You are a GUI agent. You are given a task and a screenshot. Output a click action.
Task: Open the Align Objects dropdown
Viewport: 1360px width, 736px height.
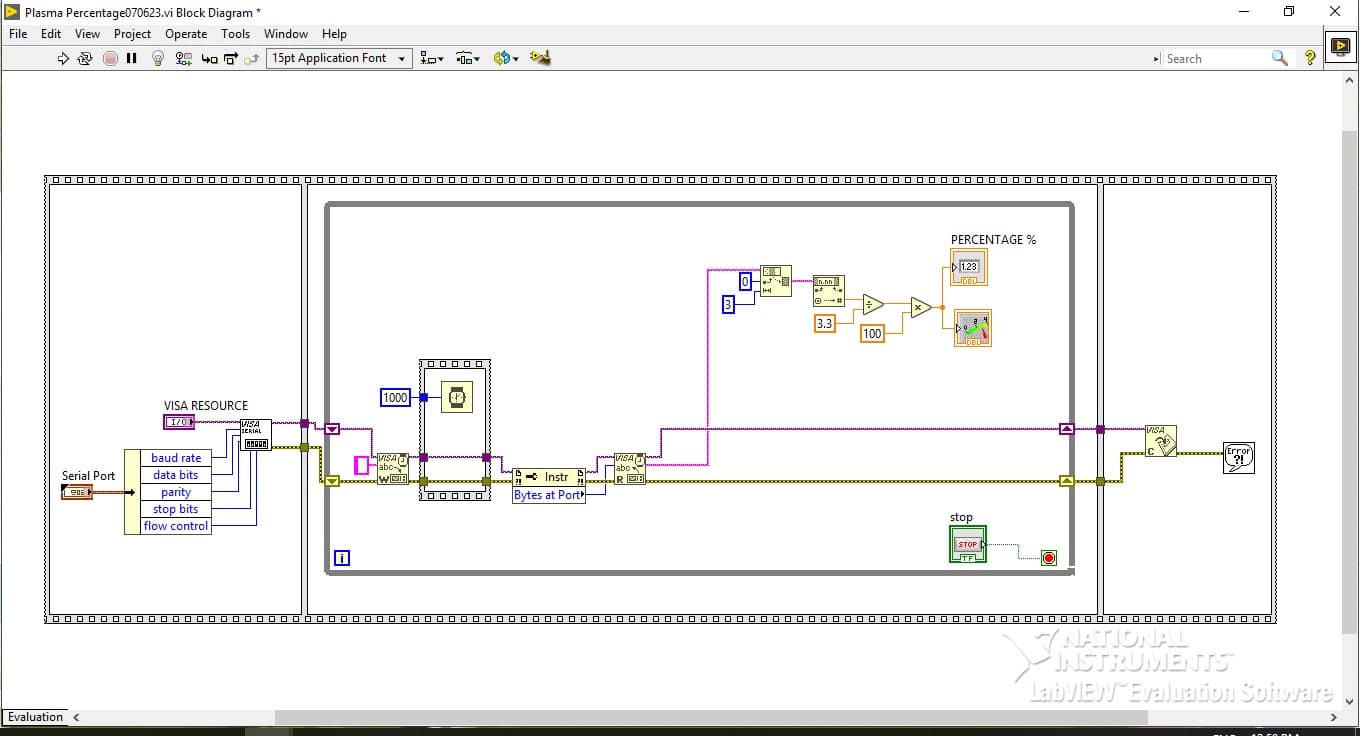point(431,58)
